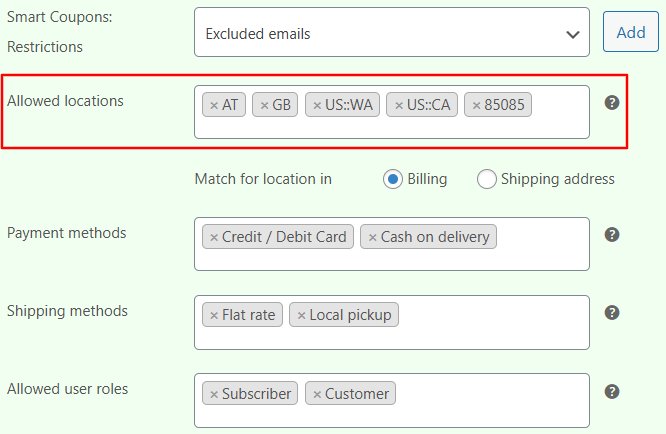Open the Excluded emails restrictions dropdown
Screen dimensions: 666x434
392,32
